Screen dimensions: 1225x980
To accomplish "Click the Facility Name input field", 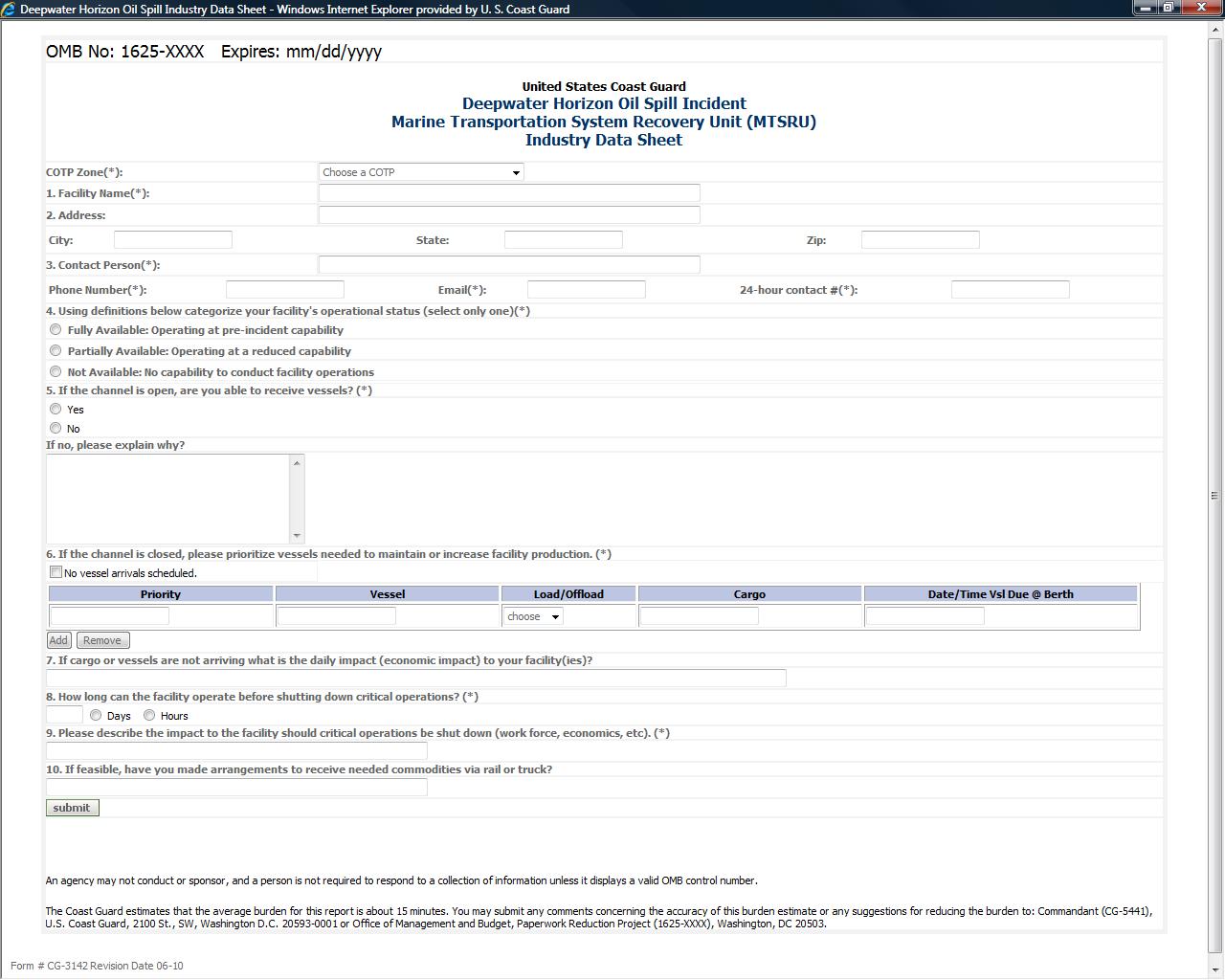I will 509,193.
